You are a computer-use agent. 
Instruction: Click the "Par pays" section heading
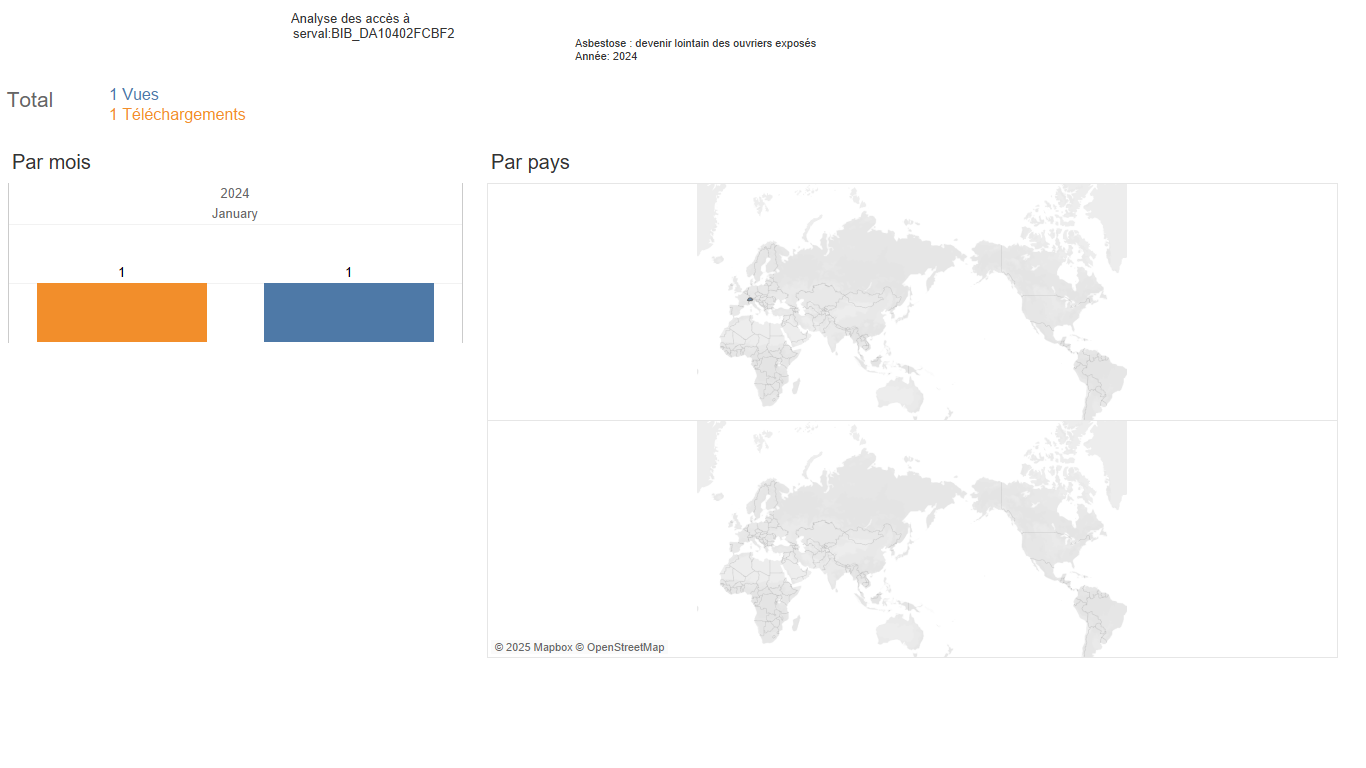530,162
